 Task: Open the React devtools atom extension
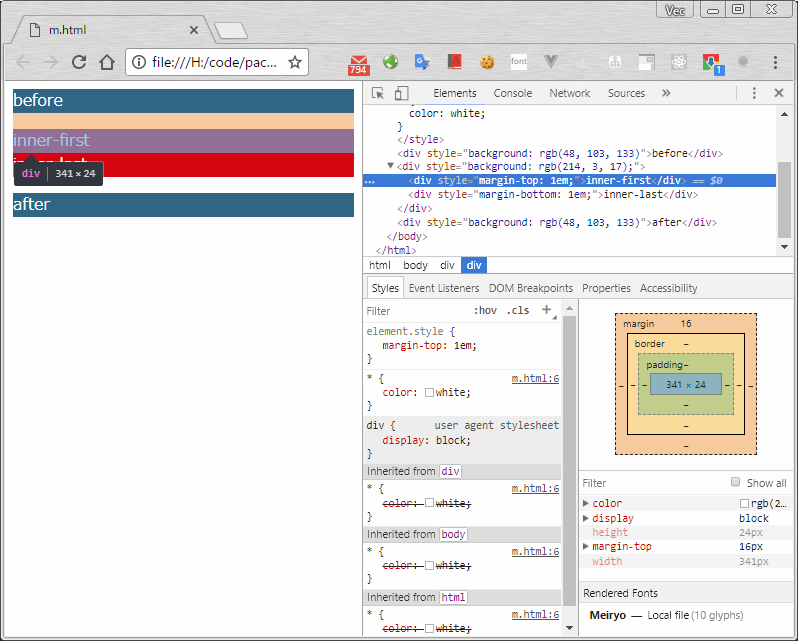click(678, 62)
